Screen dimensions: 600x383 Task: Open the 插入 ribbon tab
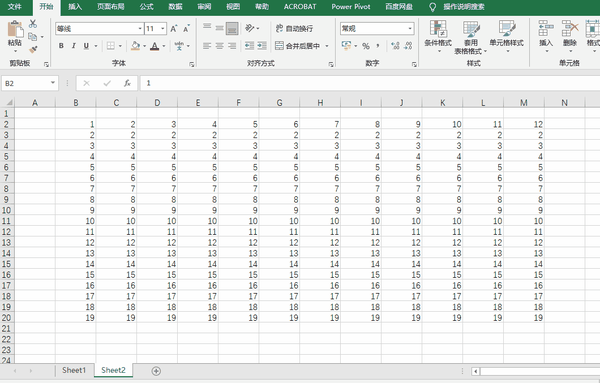[x=75, y=7]
